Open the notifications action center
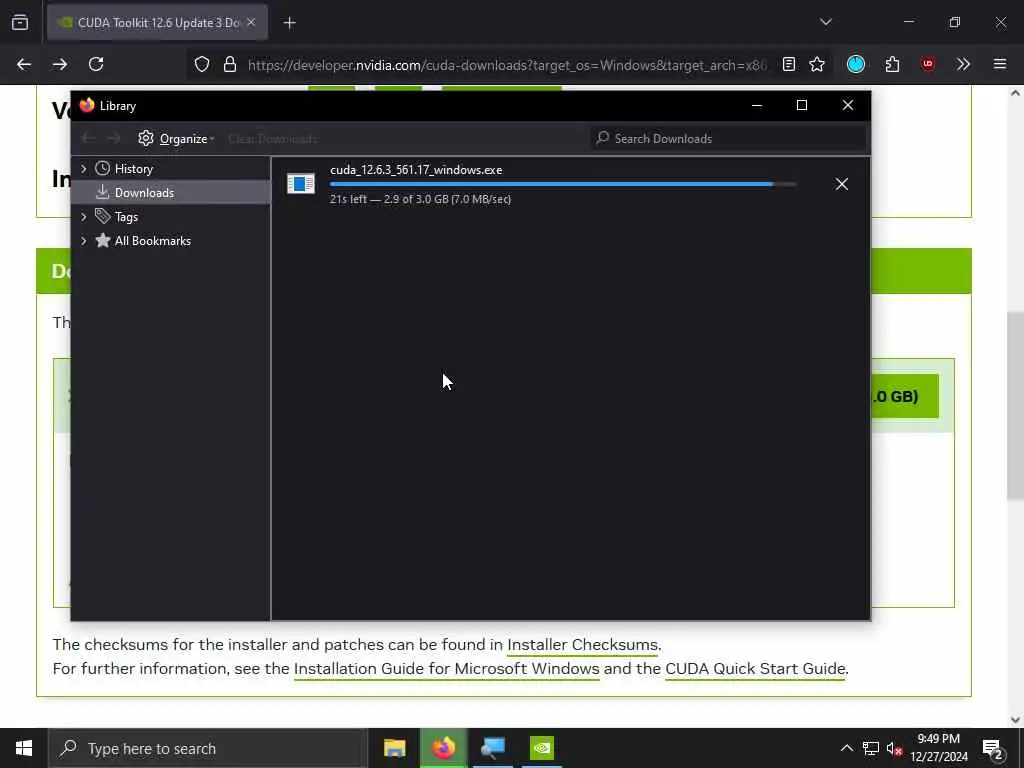The height and width of the screenshot is (768, 1024). pos(993,749)
